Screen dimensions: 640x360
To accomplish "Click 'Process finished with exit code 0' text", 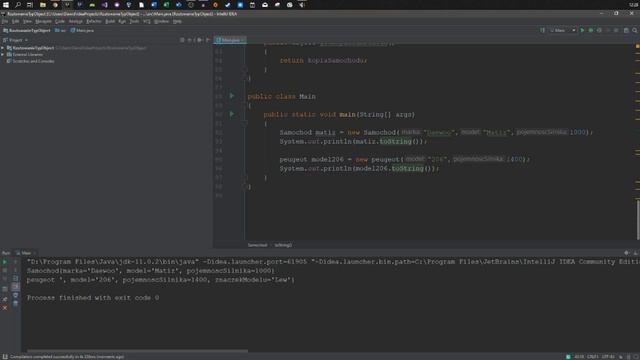I will point(93,298).
